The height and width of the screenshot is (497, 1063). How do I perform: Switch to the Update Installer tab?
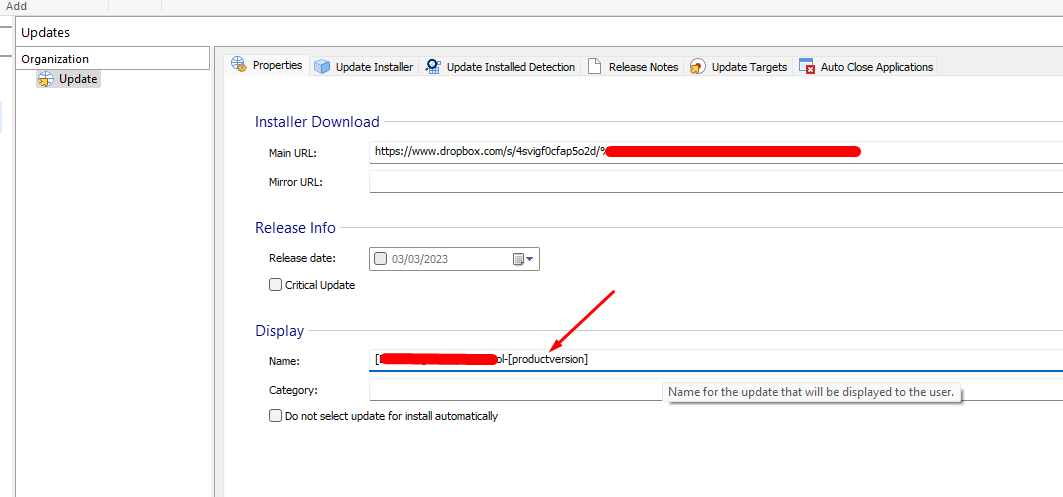[x=374, y=67]
